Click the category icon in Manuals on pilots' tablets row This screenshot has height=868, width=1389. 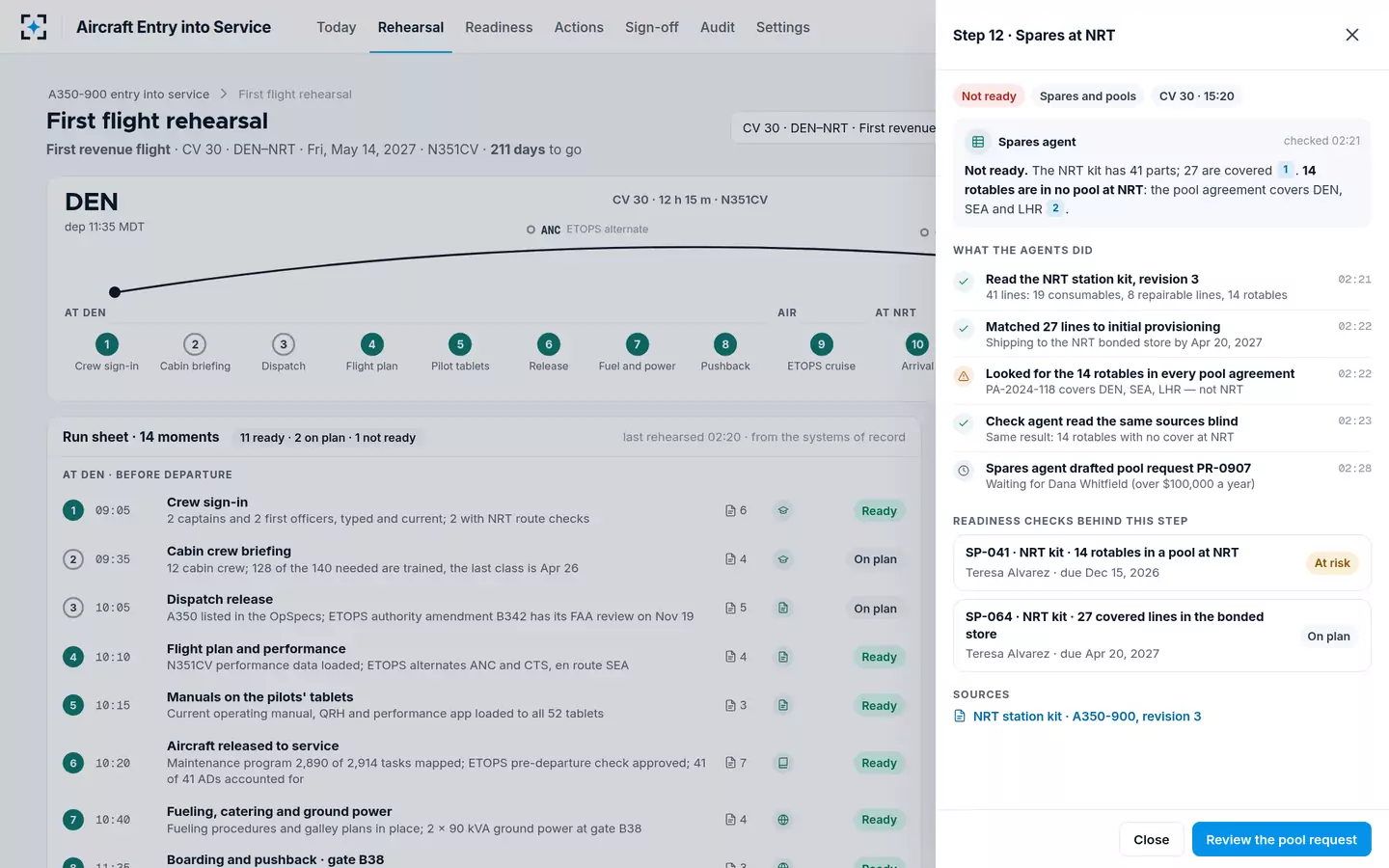click(783, 705)
